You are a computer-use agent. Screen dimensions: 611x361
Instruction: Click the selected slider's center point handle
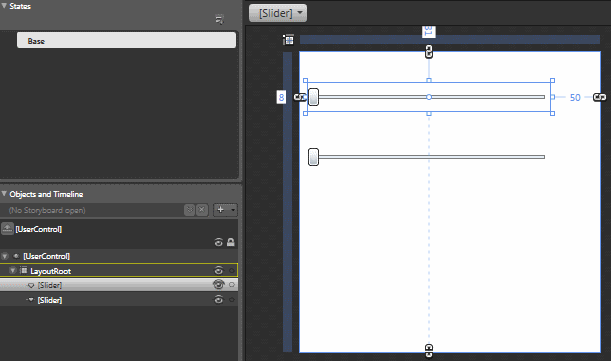pos(429,97)
